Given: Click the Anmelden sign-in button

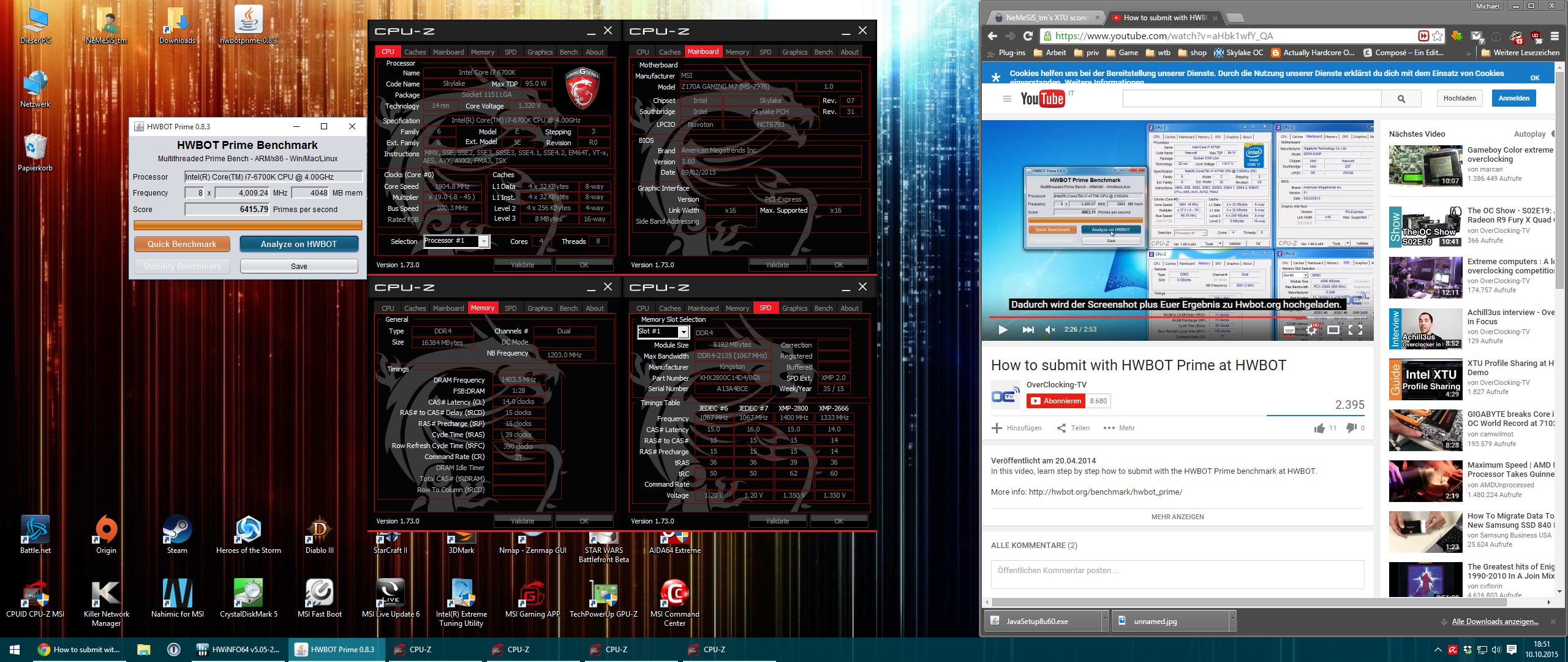Looking at the screenshot, I should click(1513, 98).
